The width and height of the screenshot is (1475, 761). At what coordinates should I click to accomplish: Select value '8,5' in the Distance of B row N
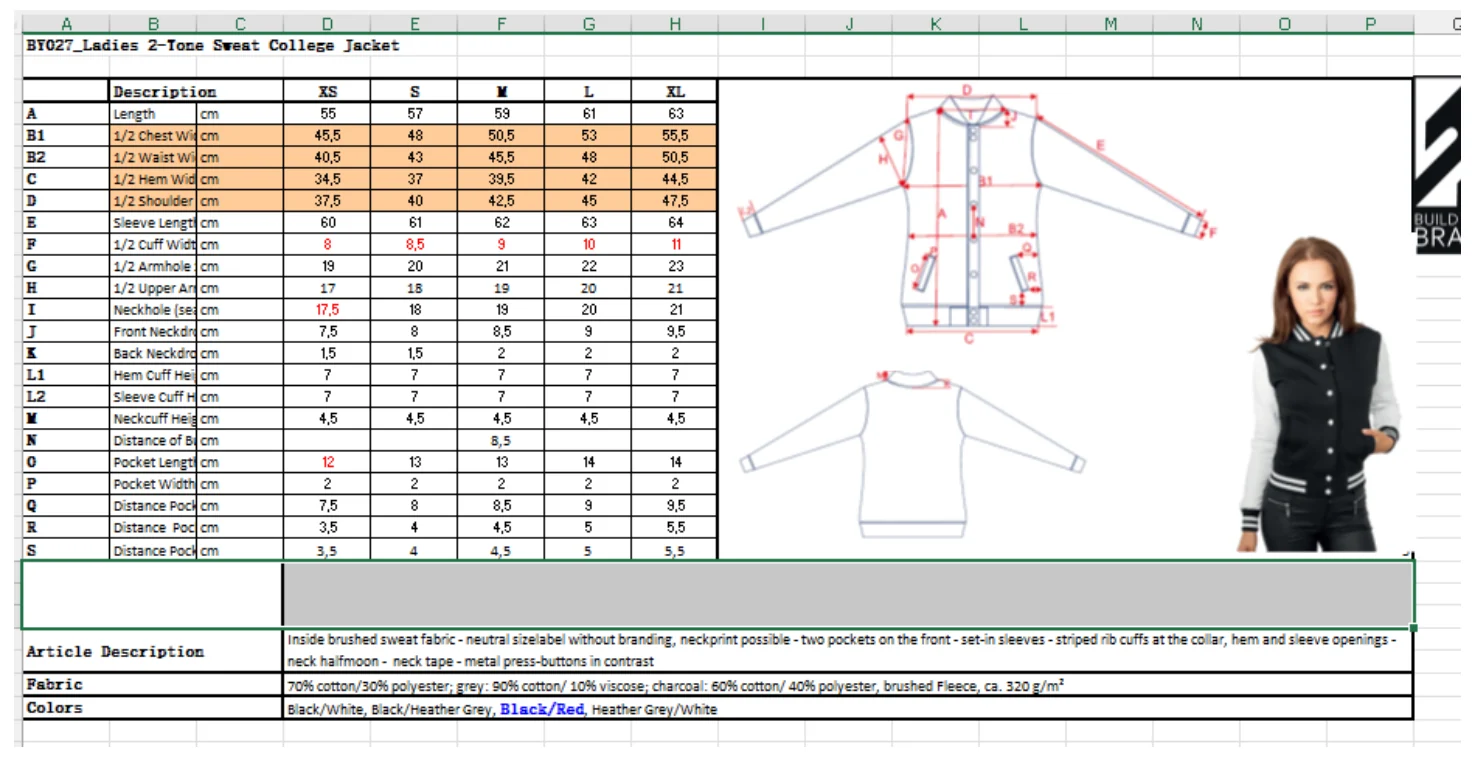pos(501,440)
